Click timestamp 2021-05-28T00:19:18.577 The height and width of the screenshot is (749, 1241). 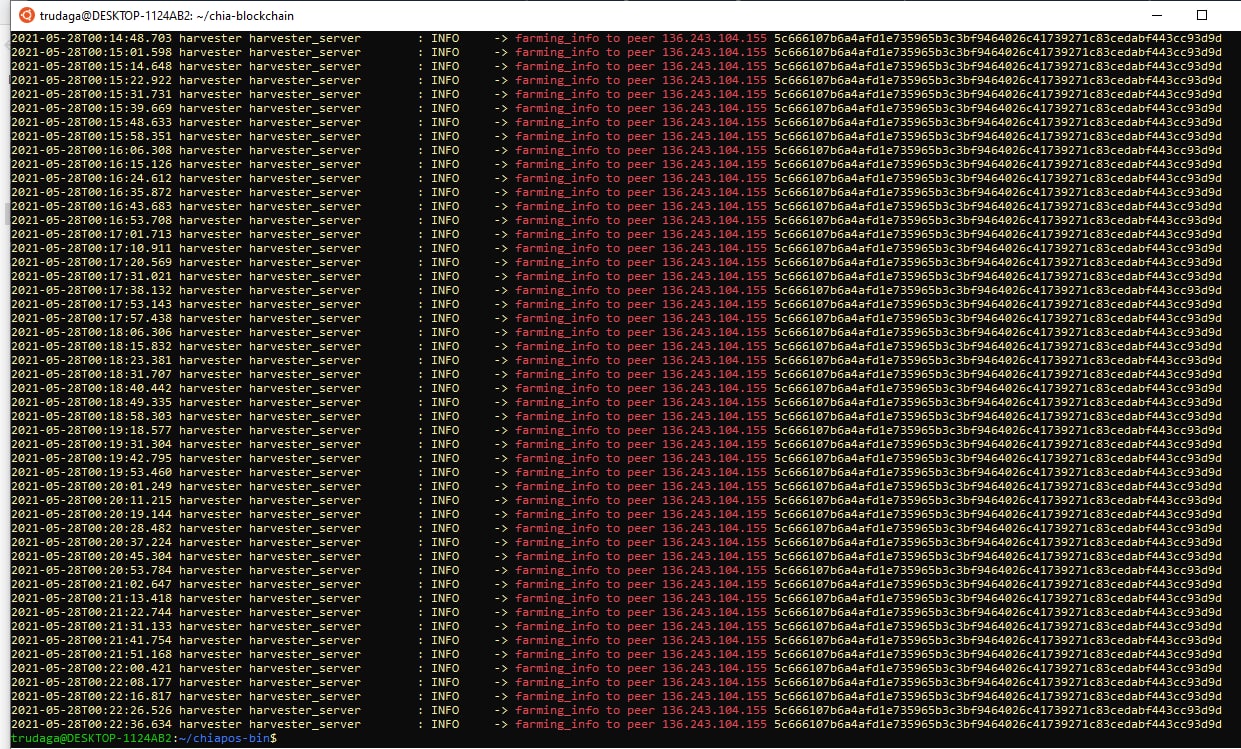[91, 430]
